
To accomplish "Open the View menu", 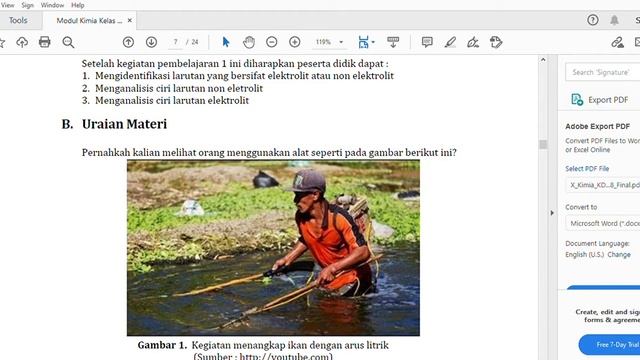I will pos(7,5).
